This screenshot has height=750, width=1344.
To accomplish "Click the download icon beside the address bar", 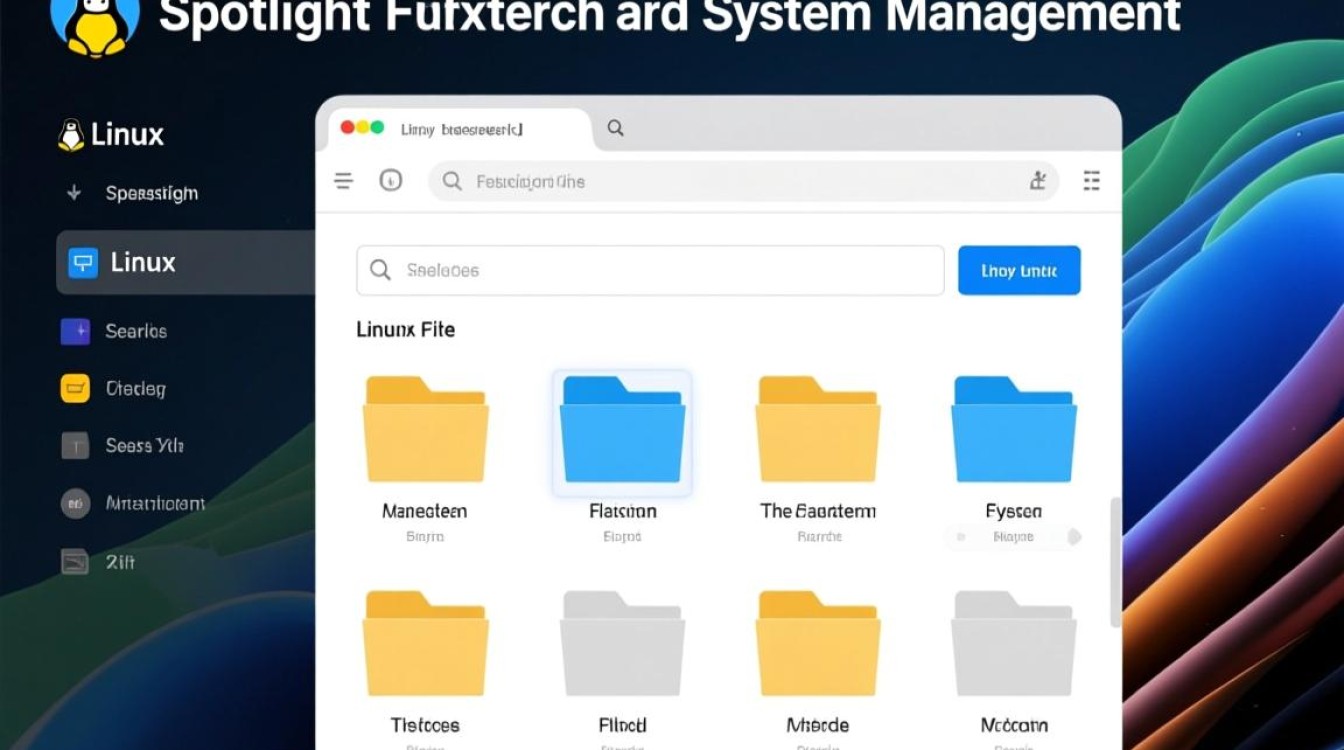I will tap(1040, 181).
